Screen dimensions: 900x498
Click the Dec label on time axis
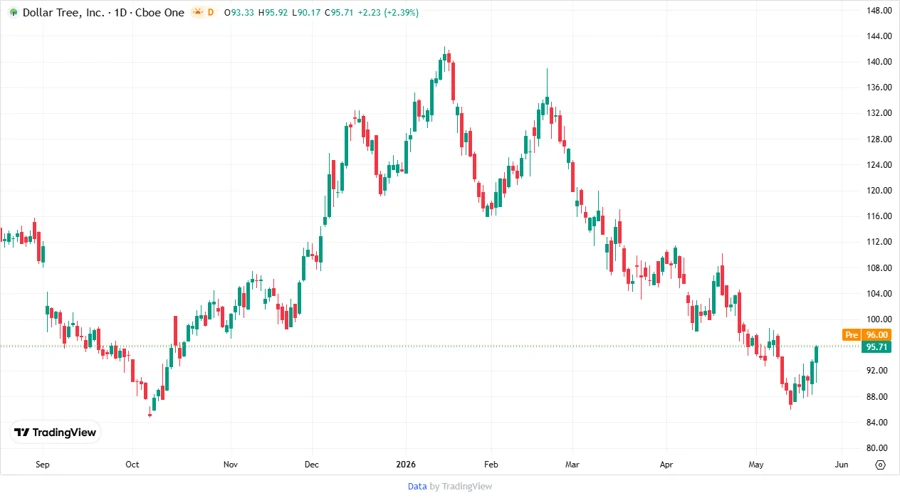click(312, 464)
